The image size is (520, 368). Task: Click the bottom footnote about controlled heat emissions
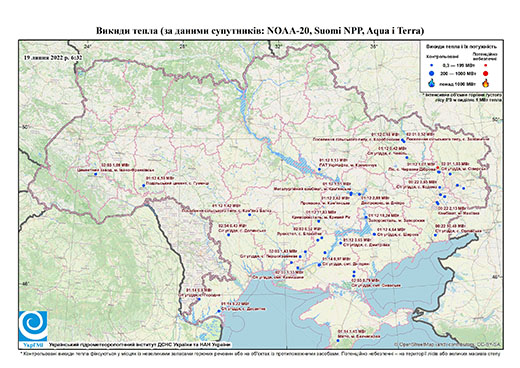click(x=260, y=353)
